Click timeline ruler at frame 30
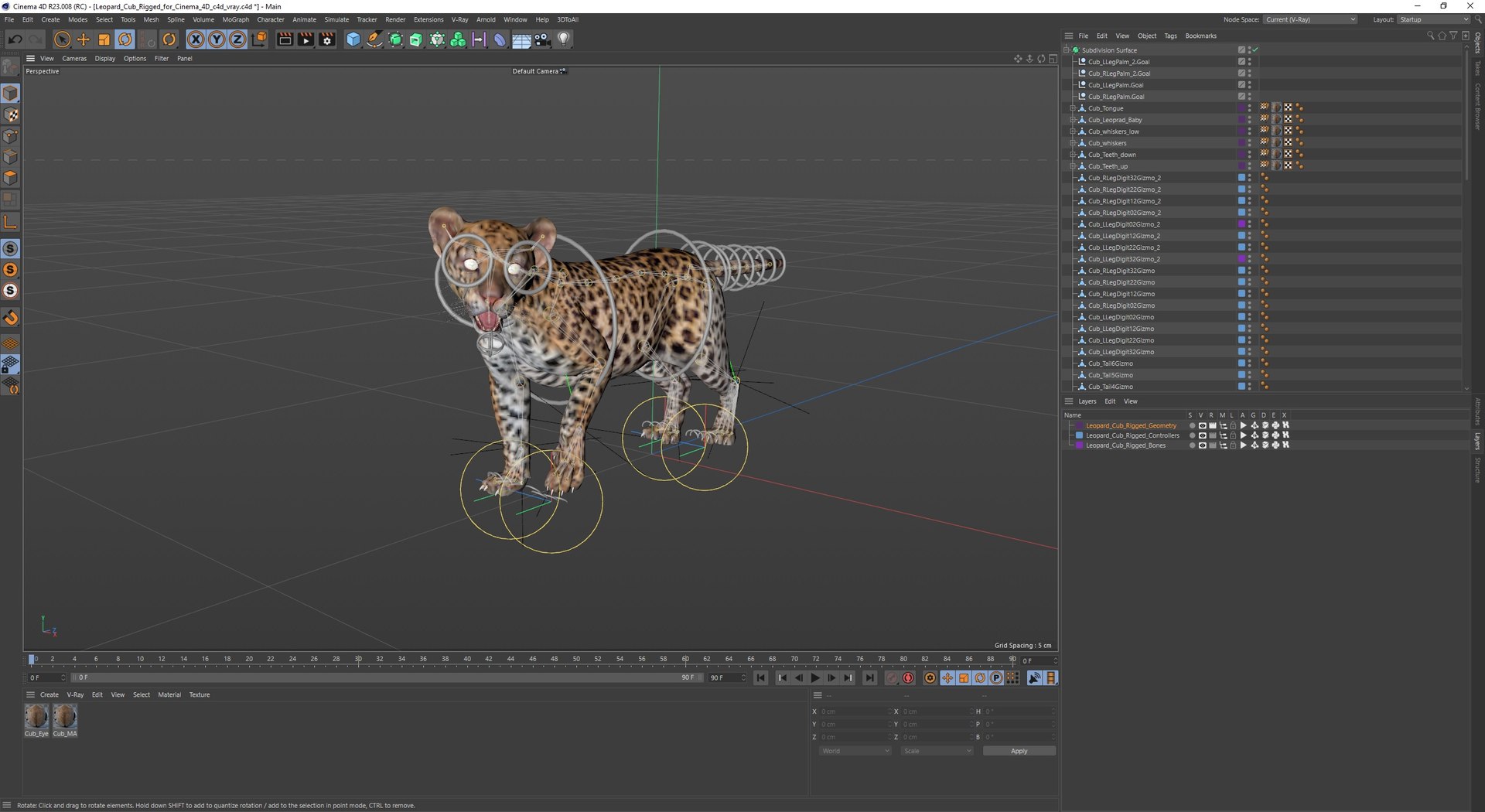Viewport: 1485px width, 812px height. pos(358,660)
